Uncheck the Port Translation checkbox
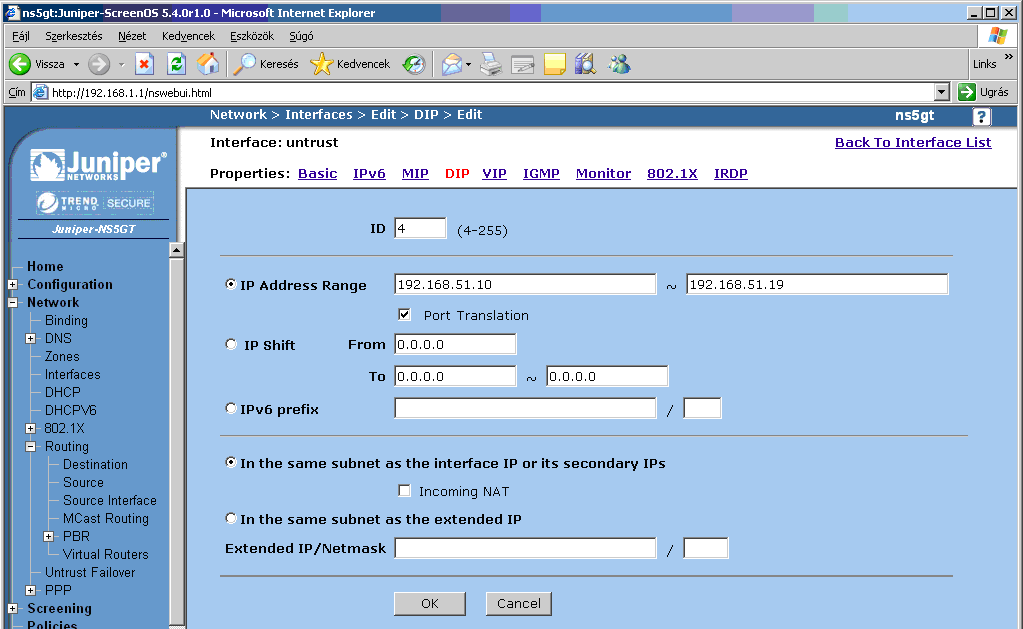Image resolution: width=1023 pixels, height=629 pixels. [x=405, y=315]
